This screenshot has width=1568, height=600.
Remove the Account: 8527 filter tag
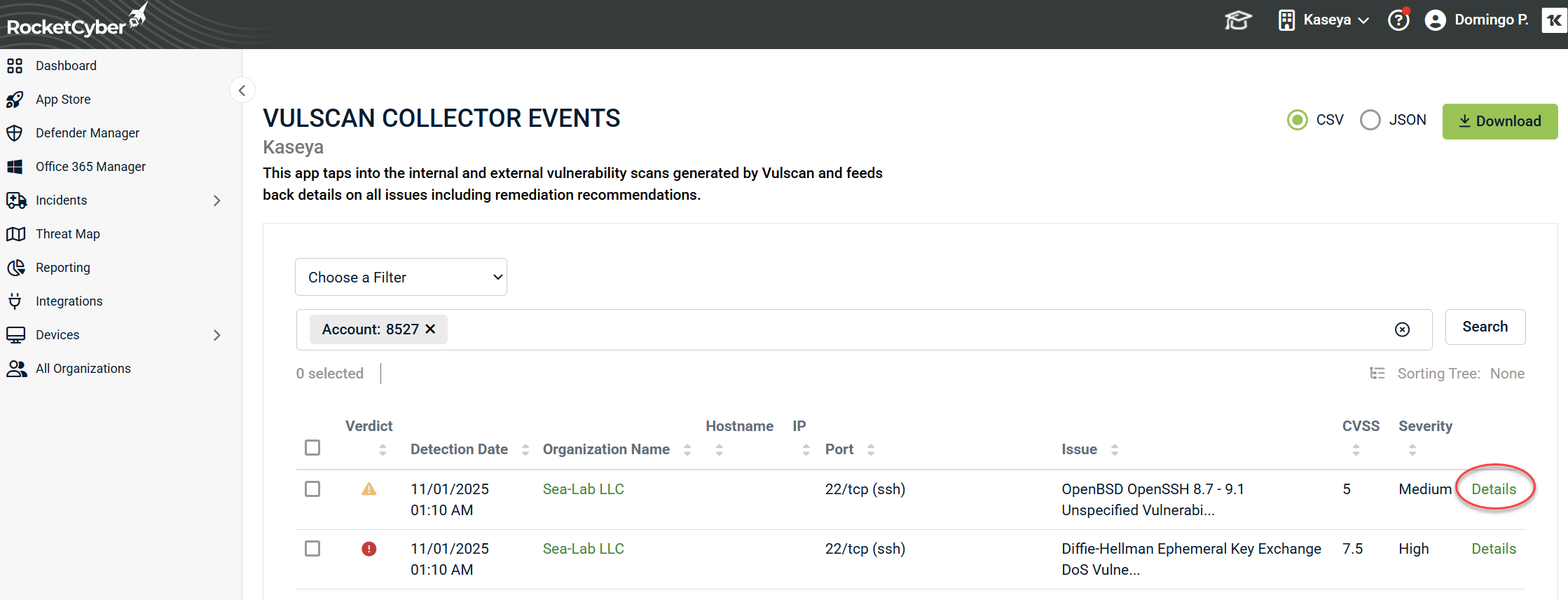[x=430, y=329]
